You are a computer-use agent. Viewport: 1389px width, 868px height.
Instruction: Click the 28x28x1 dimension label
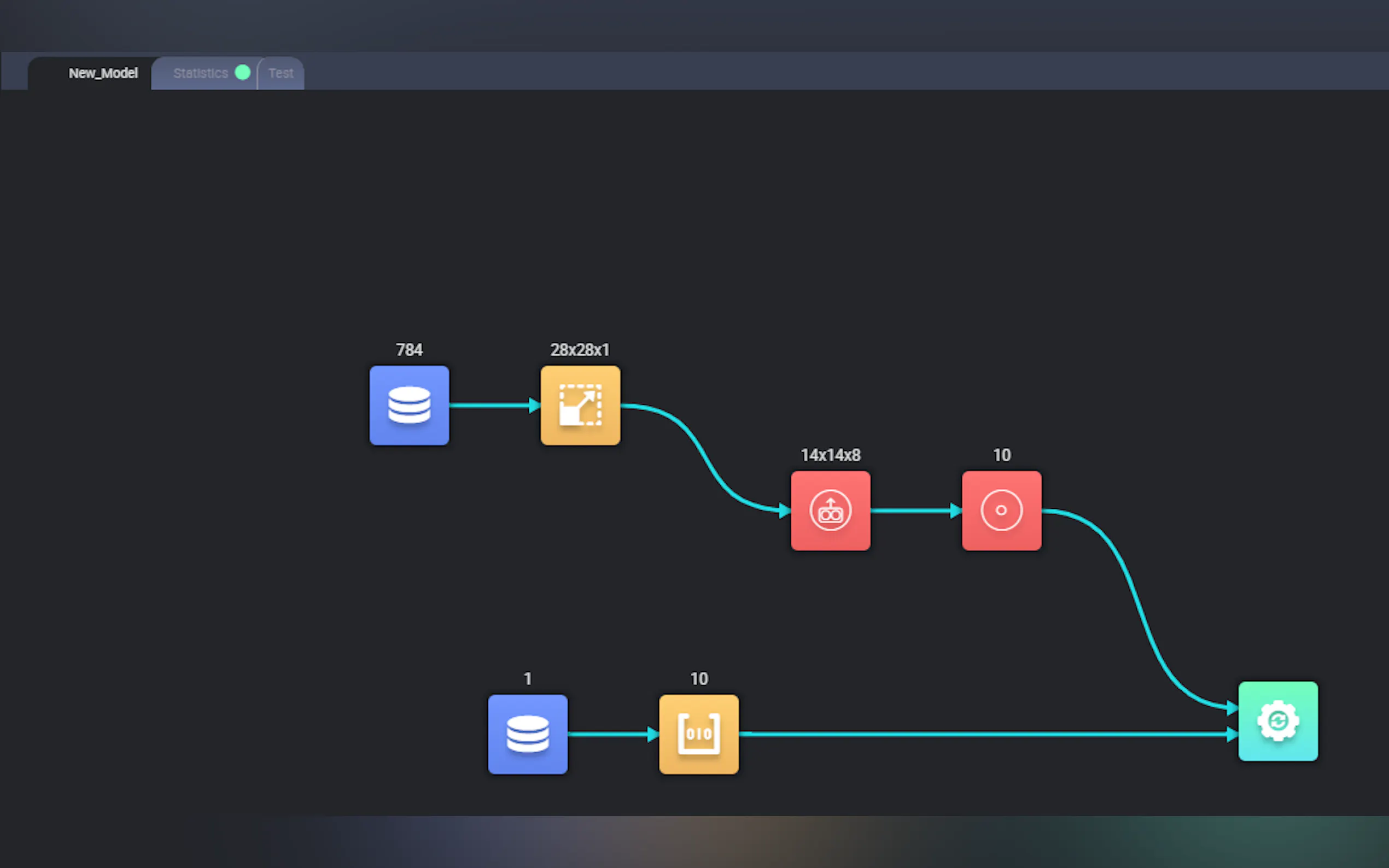(x=579, y=350)
